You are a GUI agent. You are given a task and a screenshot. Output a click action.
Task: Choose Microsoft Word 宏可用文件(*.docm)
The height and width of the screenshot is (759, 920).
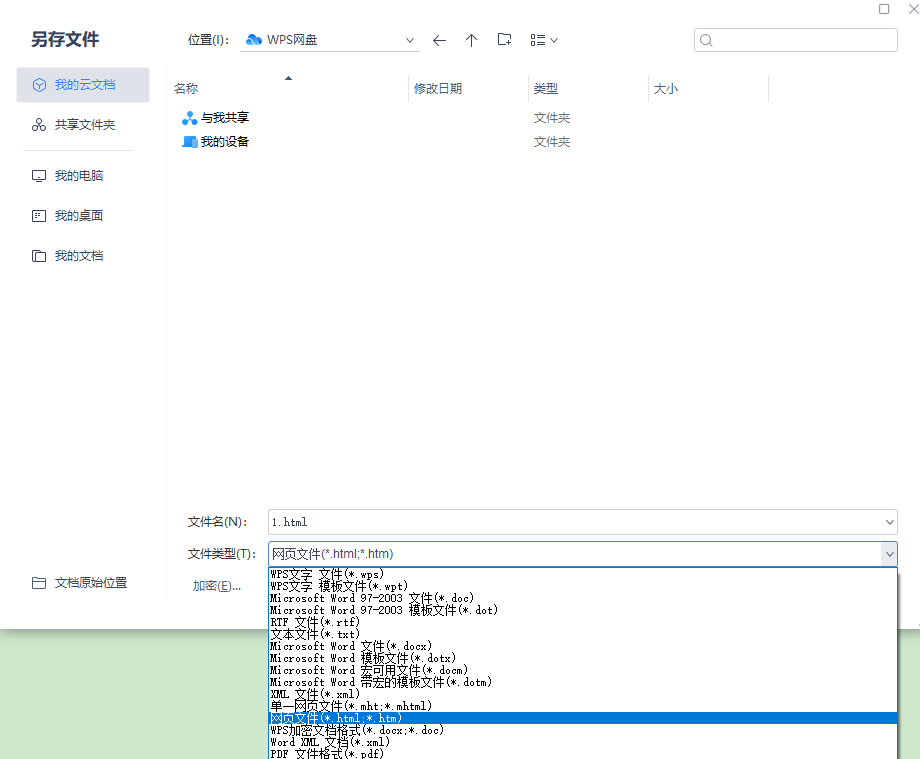583,670
